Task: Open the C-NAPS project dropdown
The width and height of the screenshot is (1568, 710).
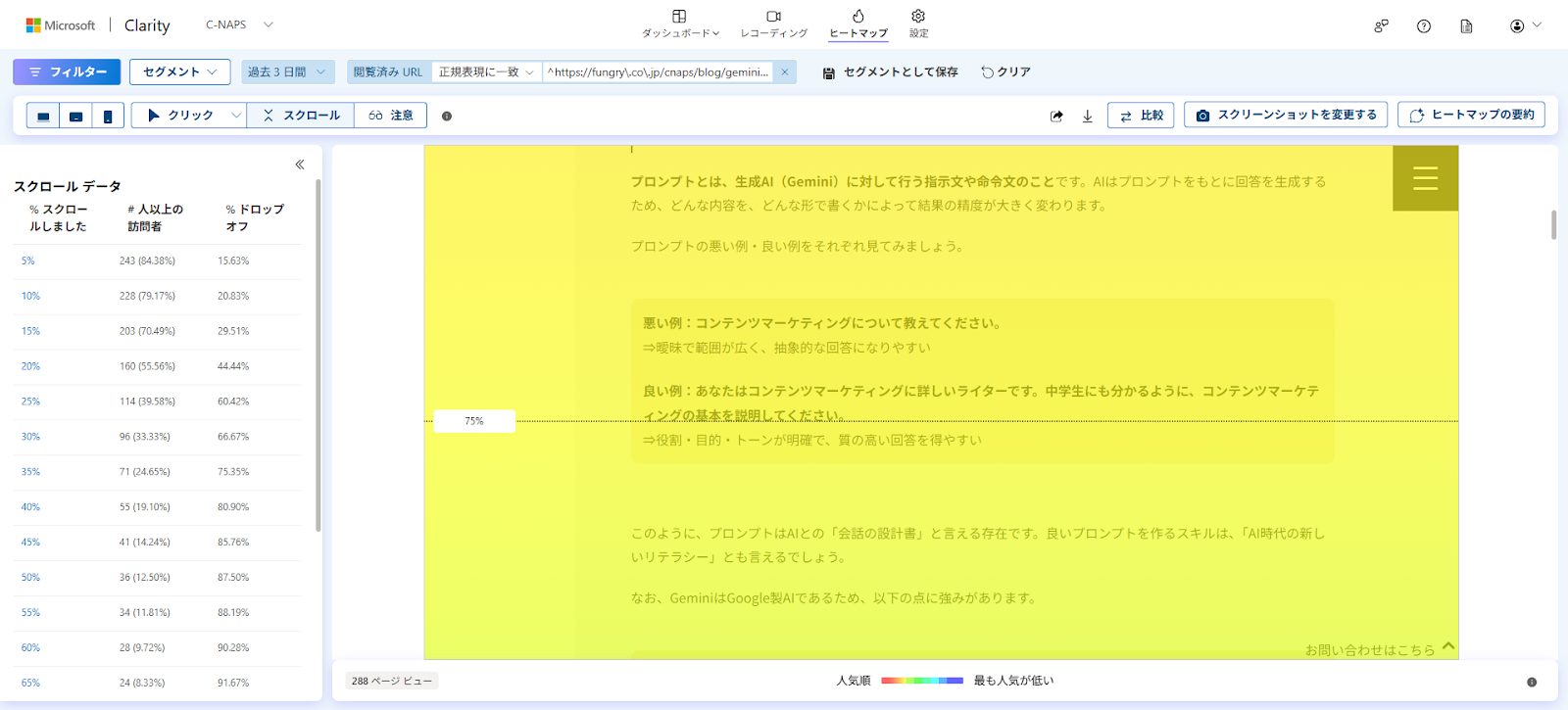Action: coord(239,24)
